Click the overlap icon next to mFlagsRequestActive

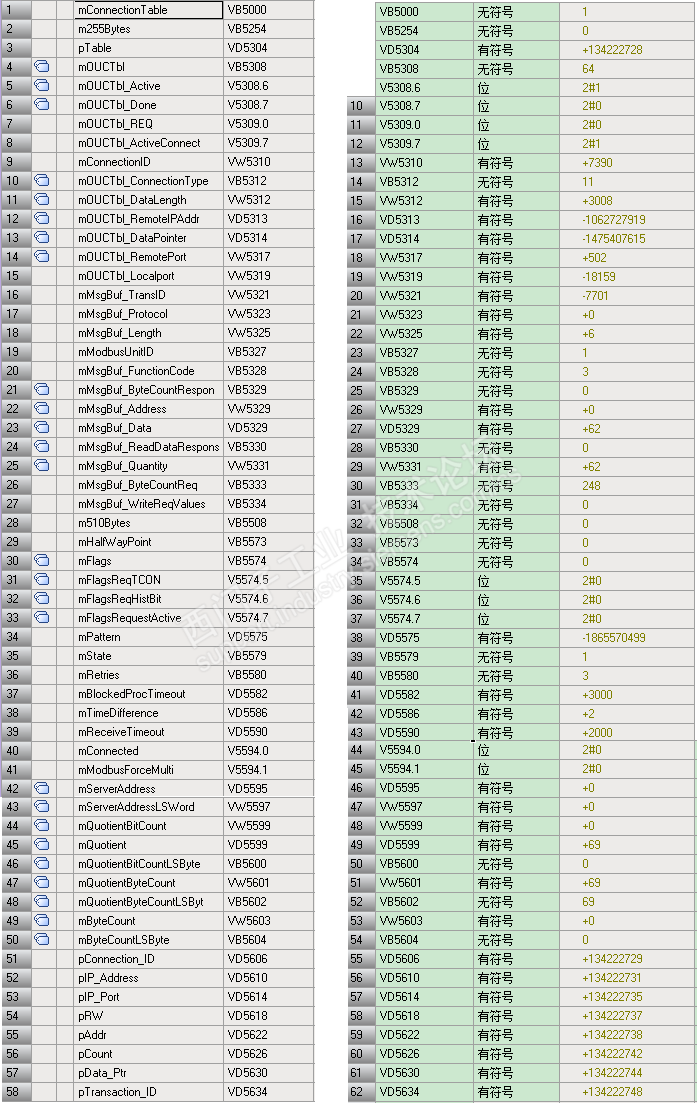tap(42, 618)
